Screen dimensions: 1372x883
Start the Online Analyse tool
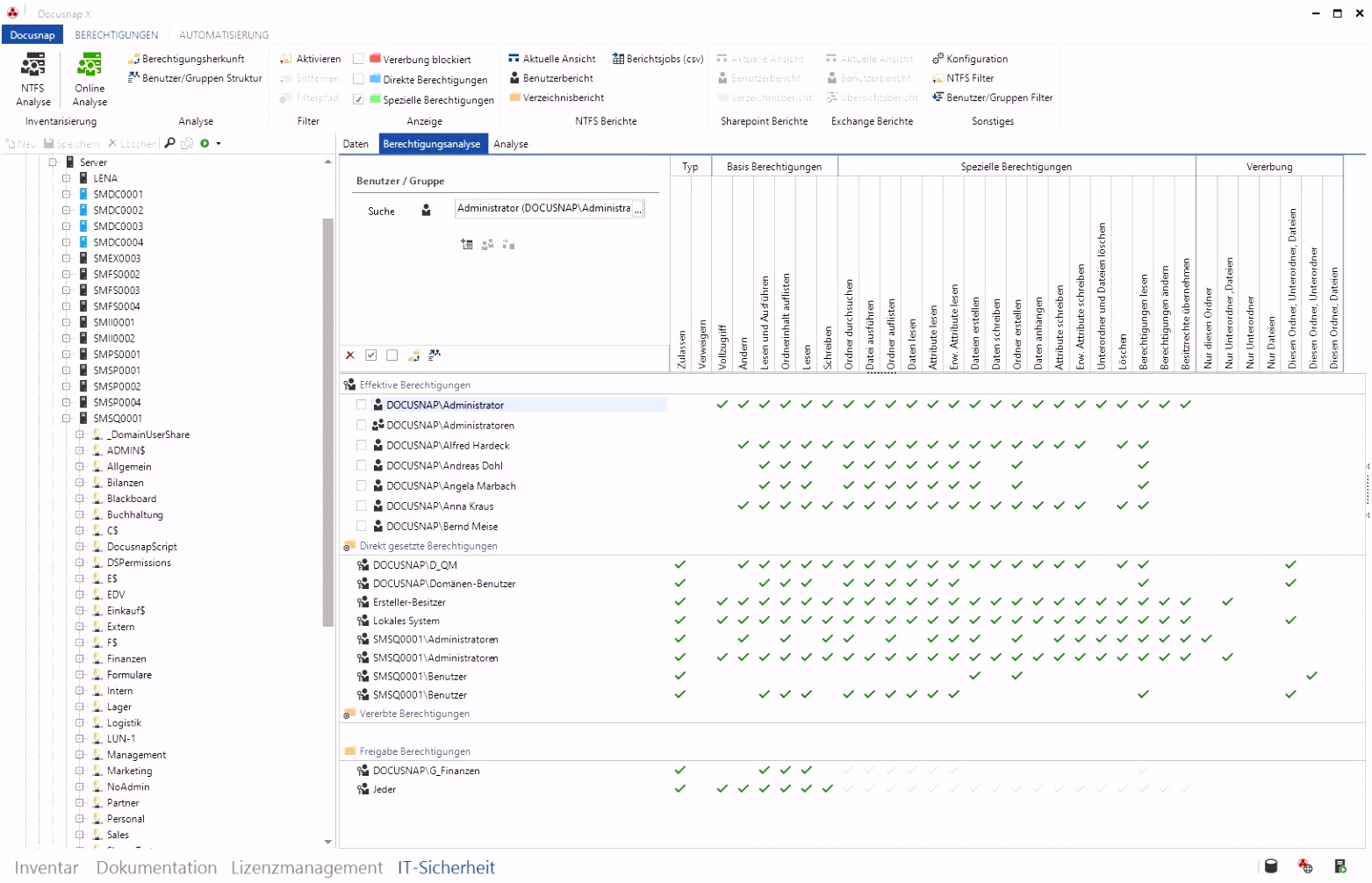tap(90, 79)
